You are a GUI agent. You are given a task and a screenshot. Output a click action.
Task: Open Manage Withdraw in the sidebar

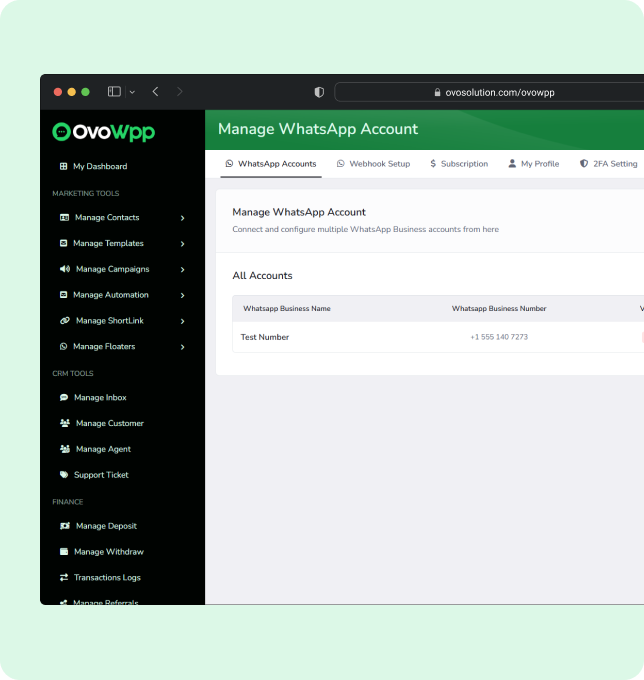tap(109, 552)
